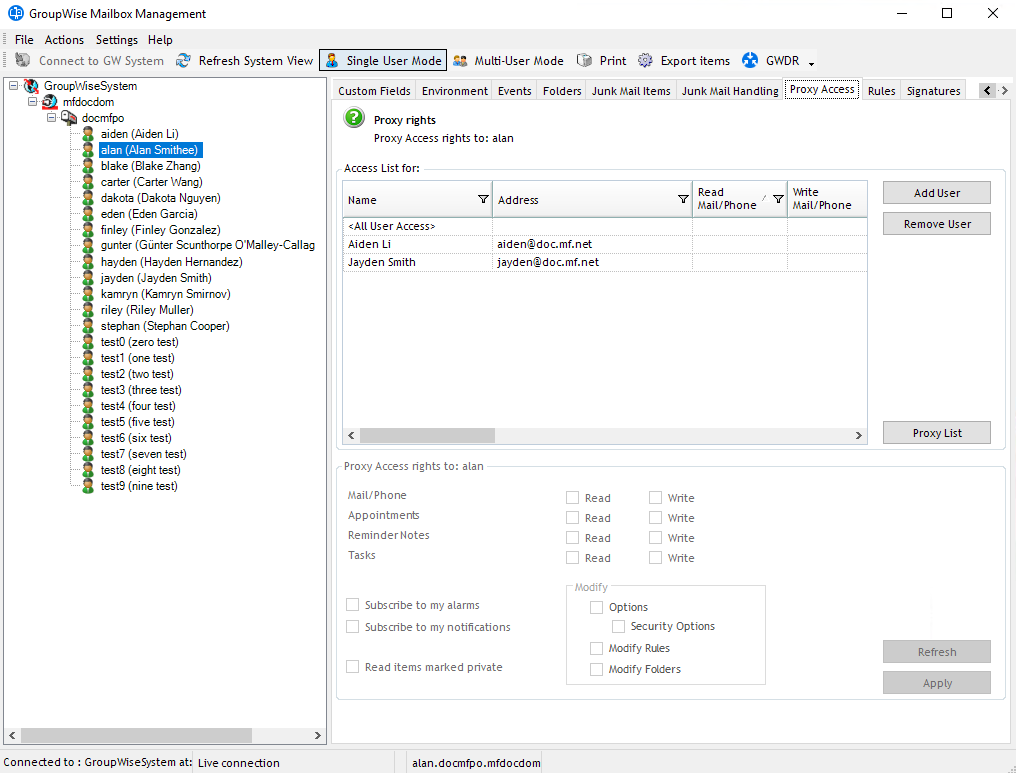Open the Actions menu
Viewport: 1016px width, 773px height.
point(64,40)
